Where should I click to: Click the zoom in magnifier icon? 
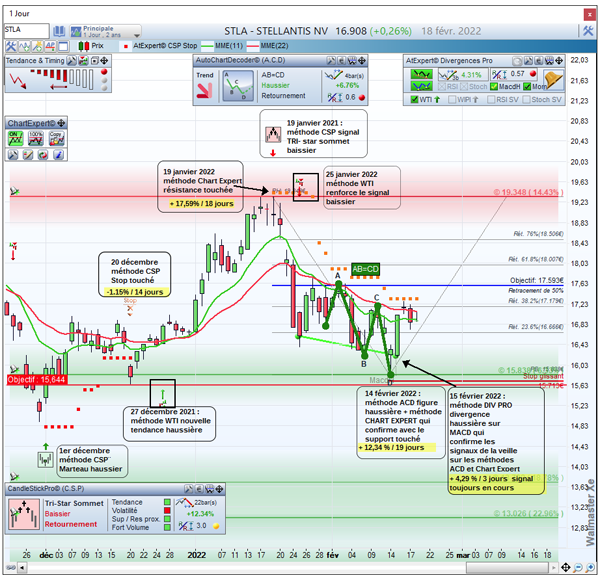tap(590, 567)
